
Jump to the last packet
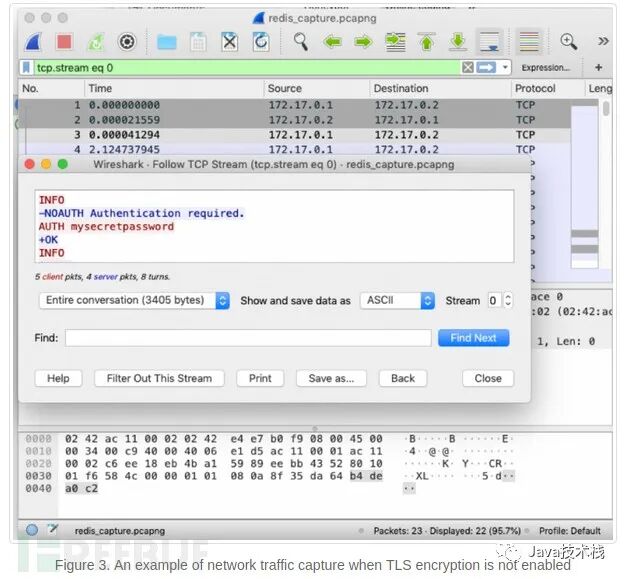458,42
